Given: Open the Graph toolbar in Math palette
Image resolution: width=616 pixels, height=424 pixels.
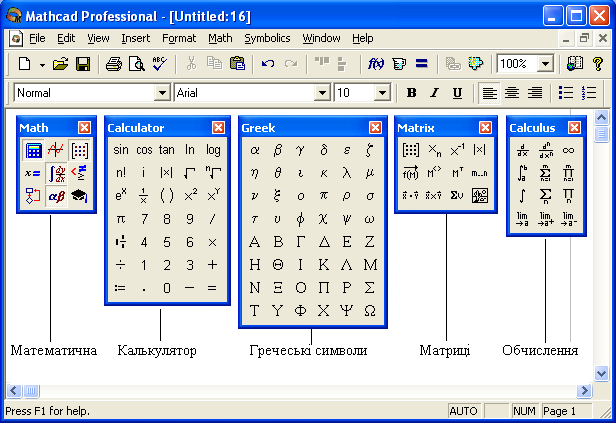Looking at the screenshot, I should (56, 150).
